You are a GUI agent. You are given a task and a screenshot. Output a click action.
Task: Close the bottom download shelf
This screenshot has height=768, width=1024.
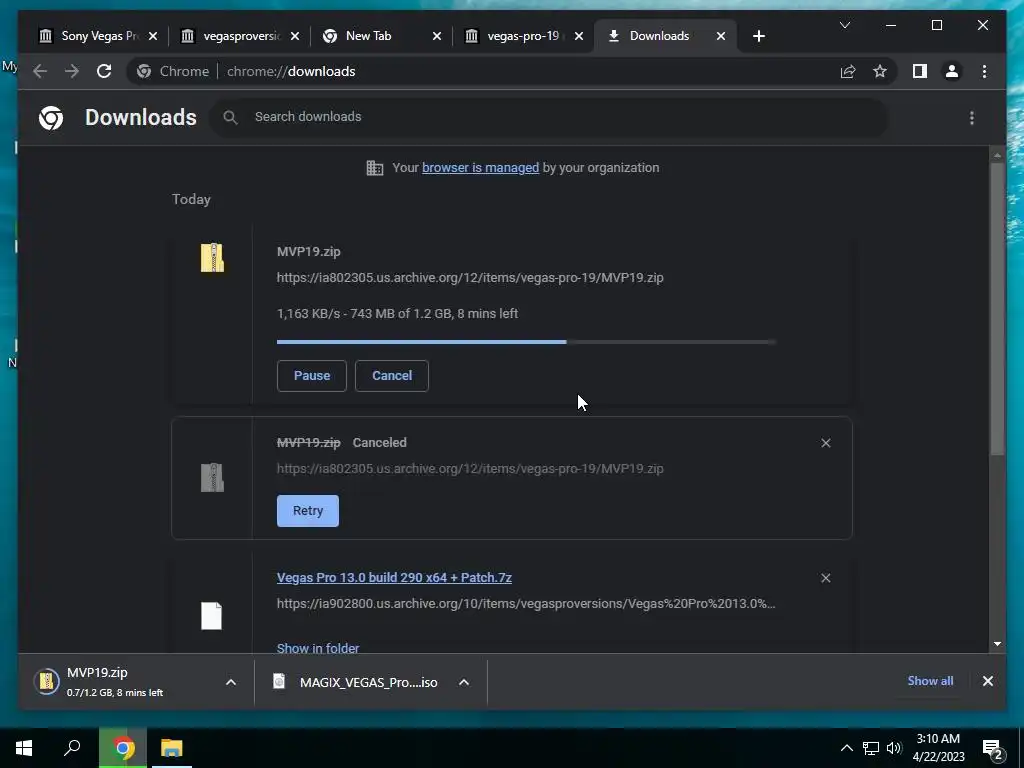(x=987, y=681)
